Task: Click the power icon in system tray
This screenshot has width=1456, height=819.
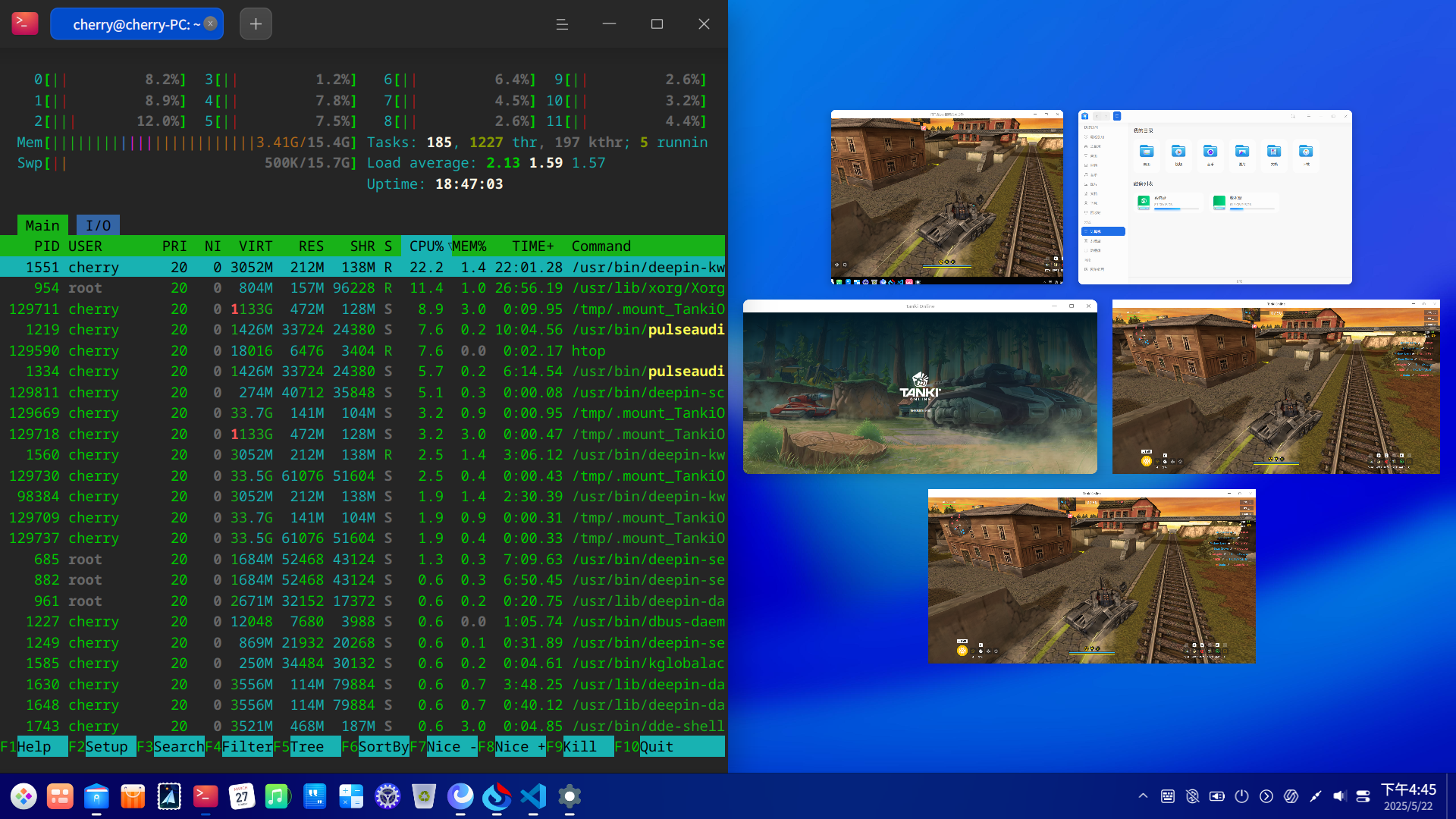Action: point(1241,796)
